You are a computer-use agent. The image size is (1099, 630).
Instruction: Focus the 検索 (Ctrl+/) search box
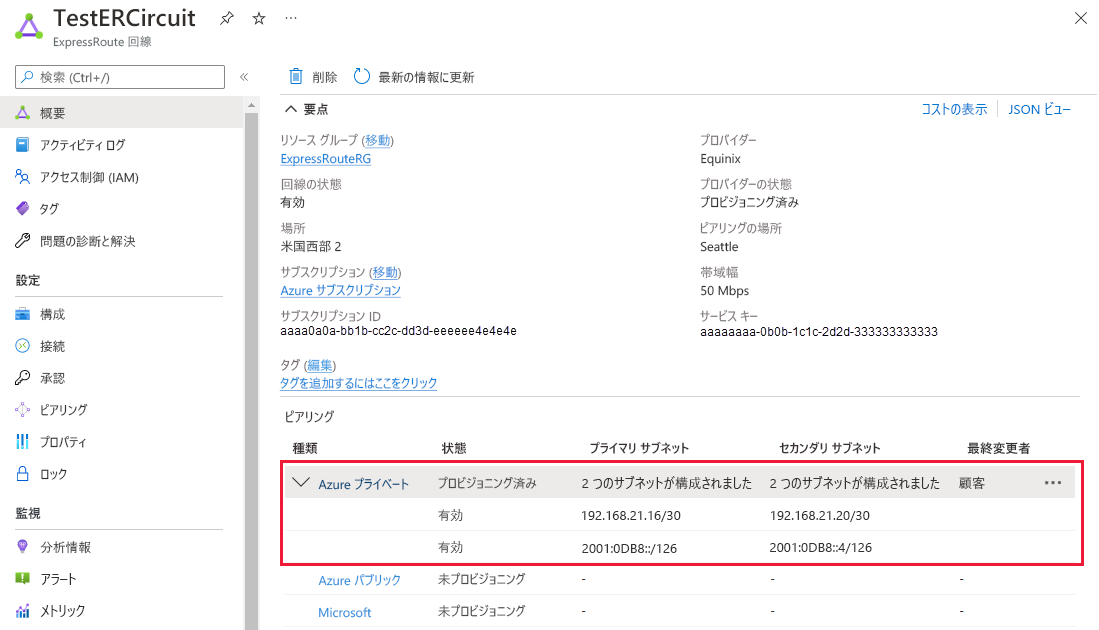[x=120, y=77]
